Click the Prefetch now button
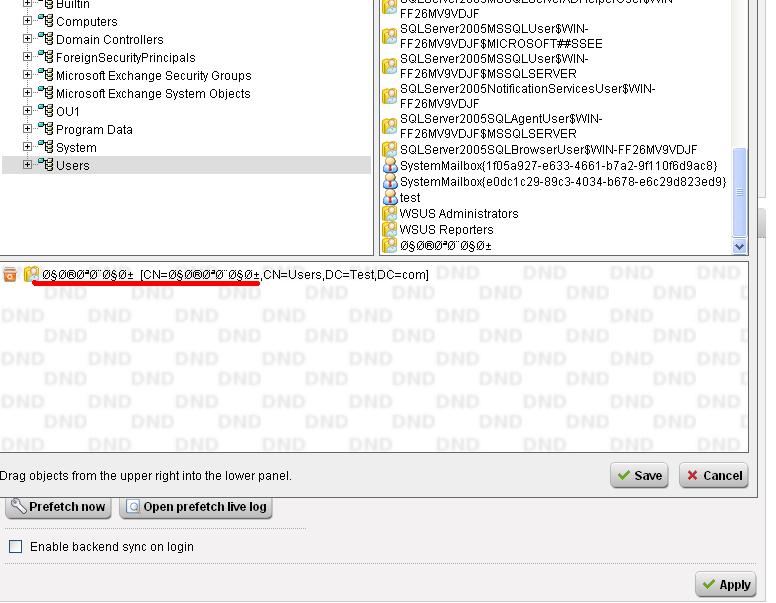This screenshot has width=776, height=603. (x=58, y=506)
